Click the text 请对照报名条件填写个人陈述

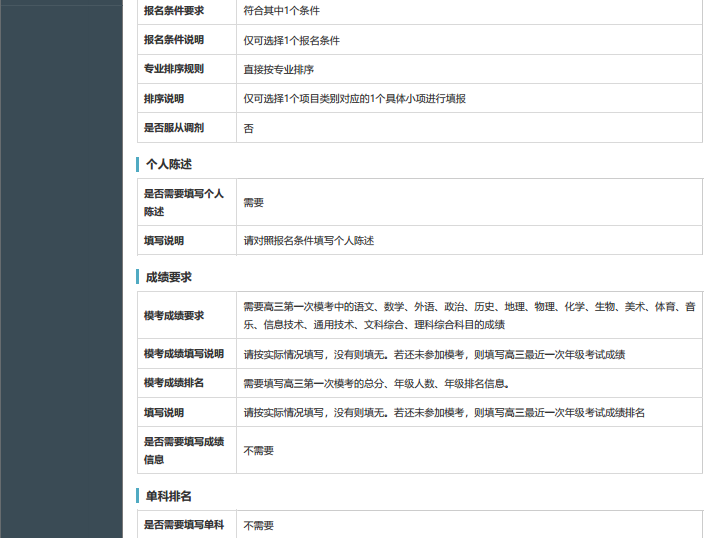coord(309,241)
